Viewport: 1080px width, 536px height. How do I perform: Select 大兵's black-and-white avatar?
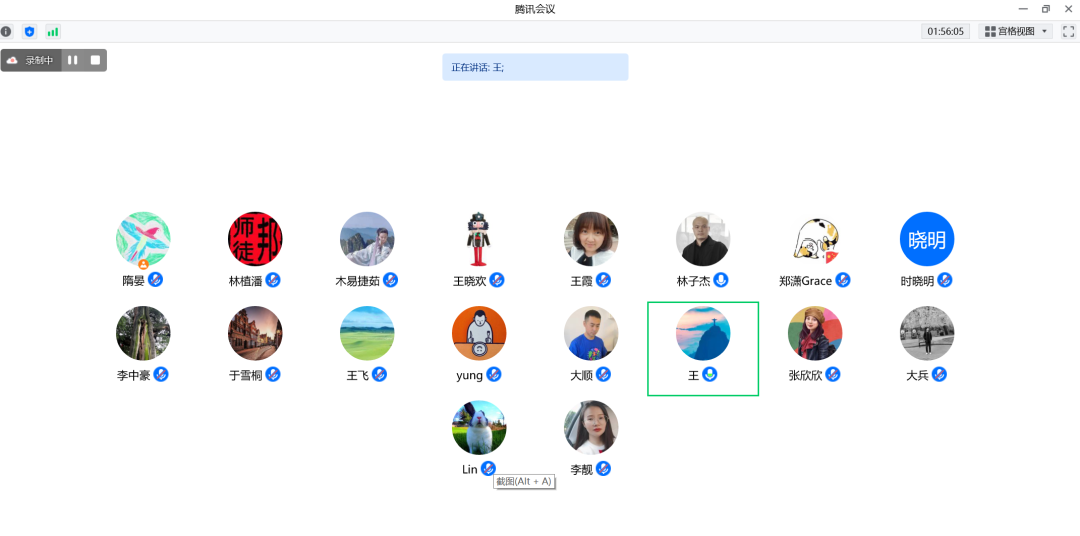click(x=927, y=333)
